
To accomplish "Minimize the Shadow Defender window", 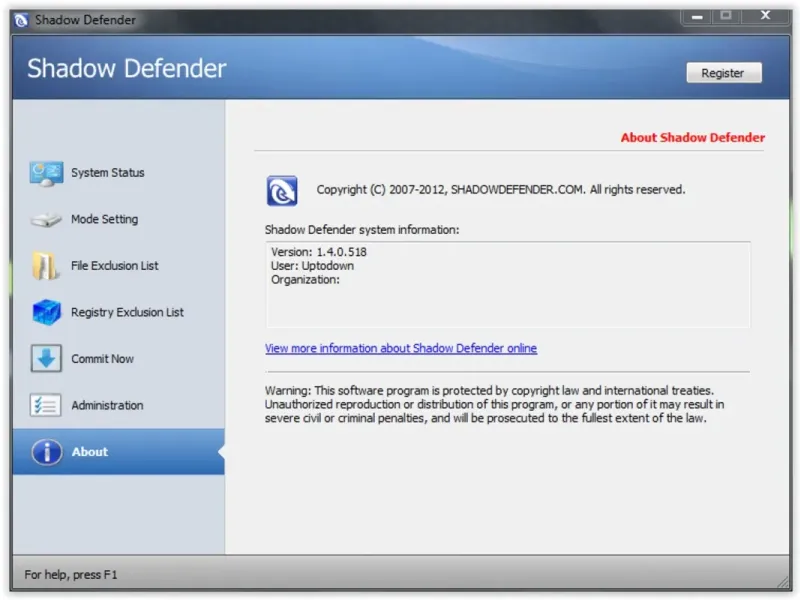I will tap(697, 16).
